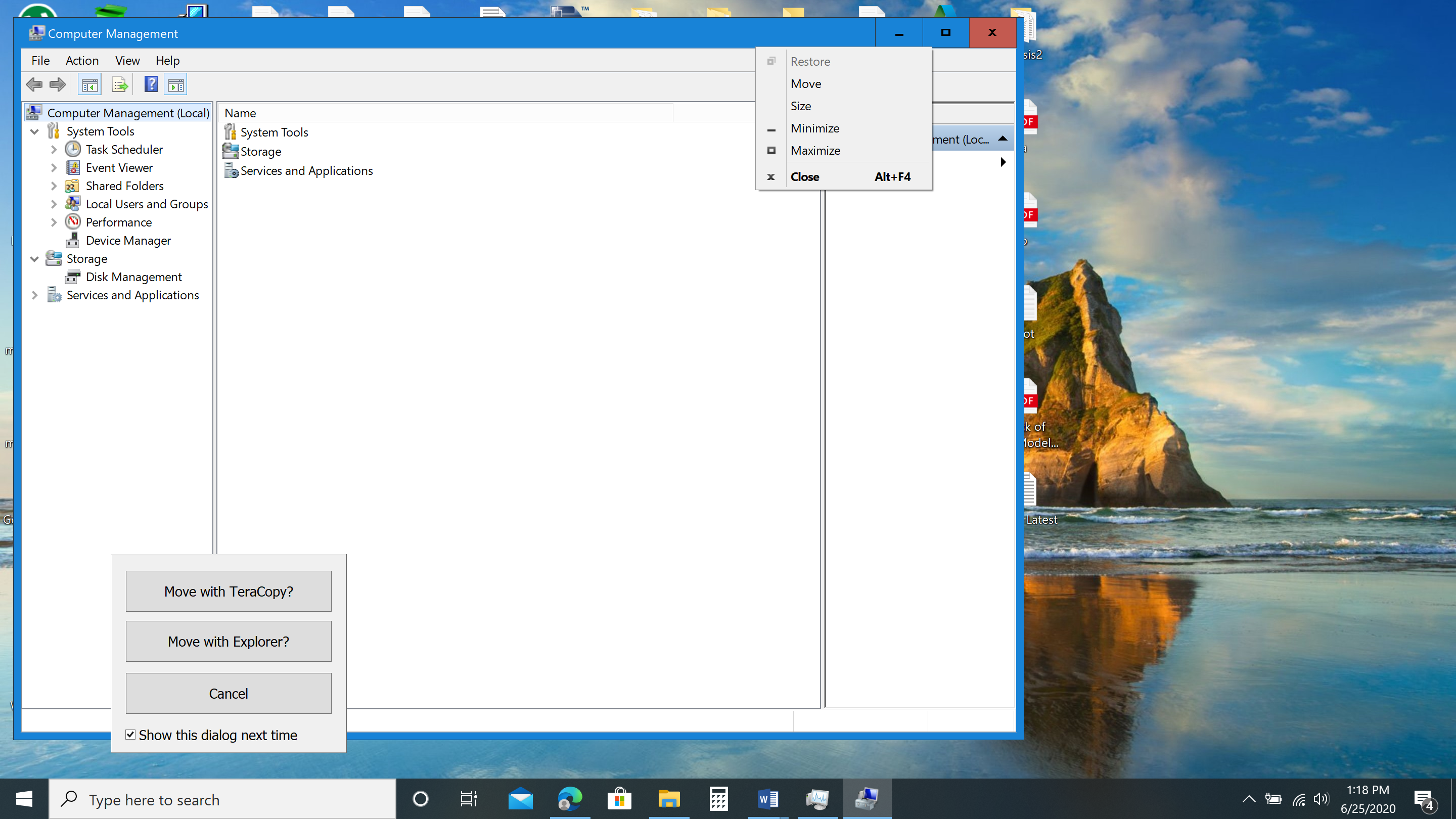Open Microsoft Edge from the taskbar

(570, 799)
